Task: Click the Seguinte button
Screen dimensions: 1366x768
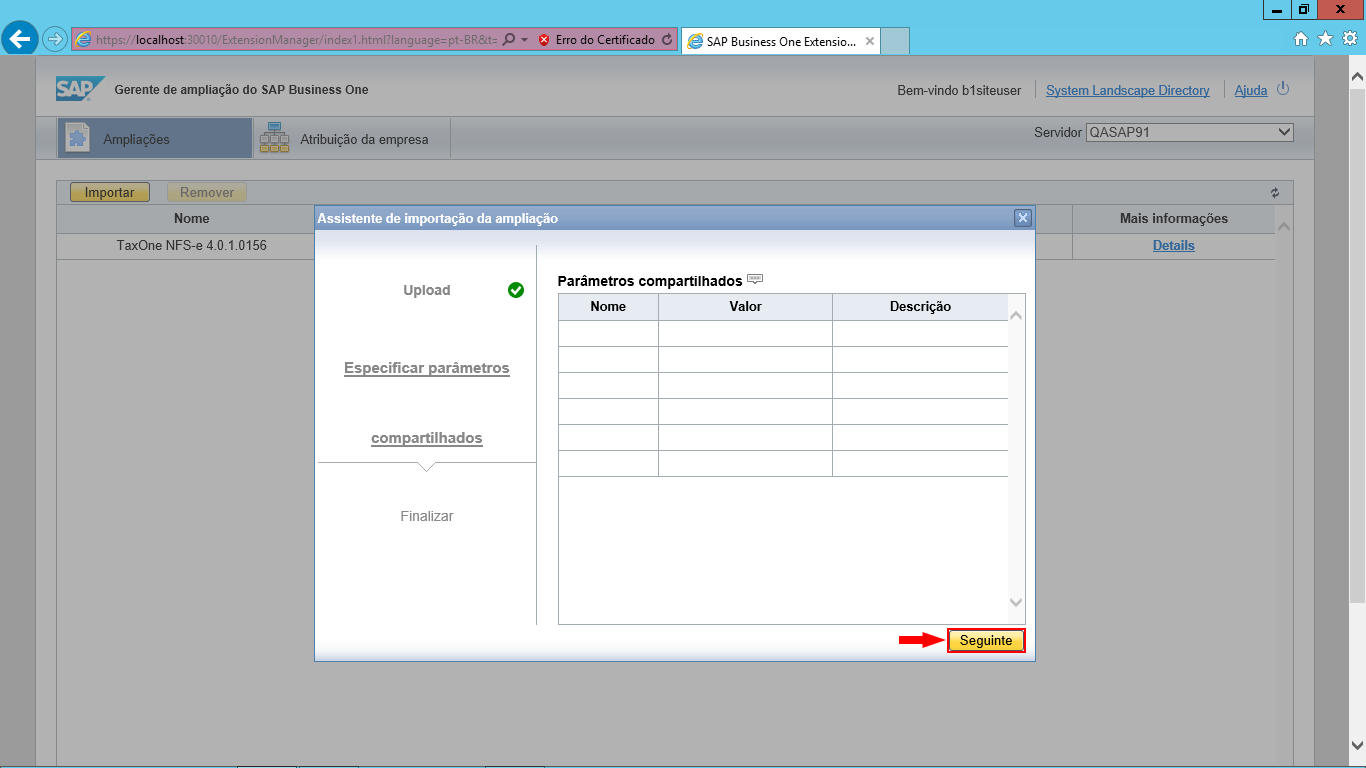Action: pos(986,641)
